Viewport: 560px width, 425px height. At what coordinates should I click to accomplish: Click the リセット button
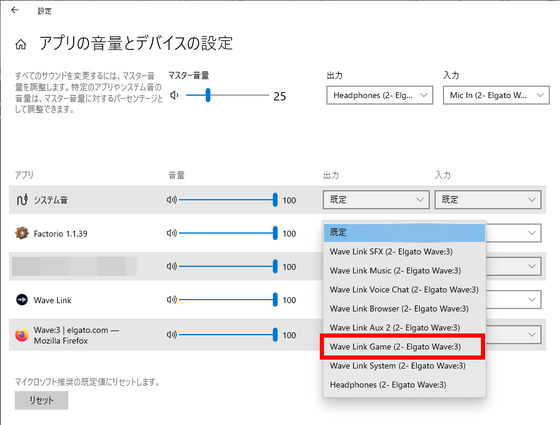click(x=41, y=400)
